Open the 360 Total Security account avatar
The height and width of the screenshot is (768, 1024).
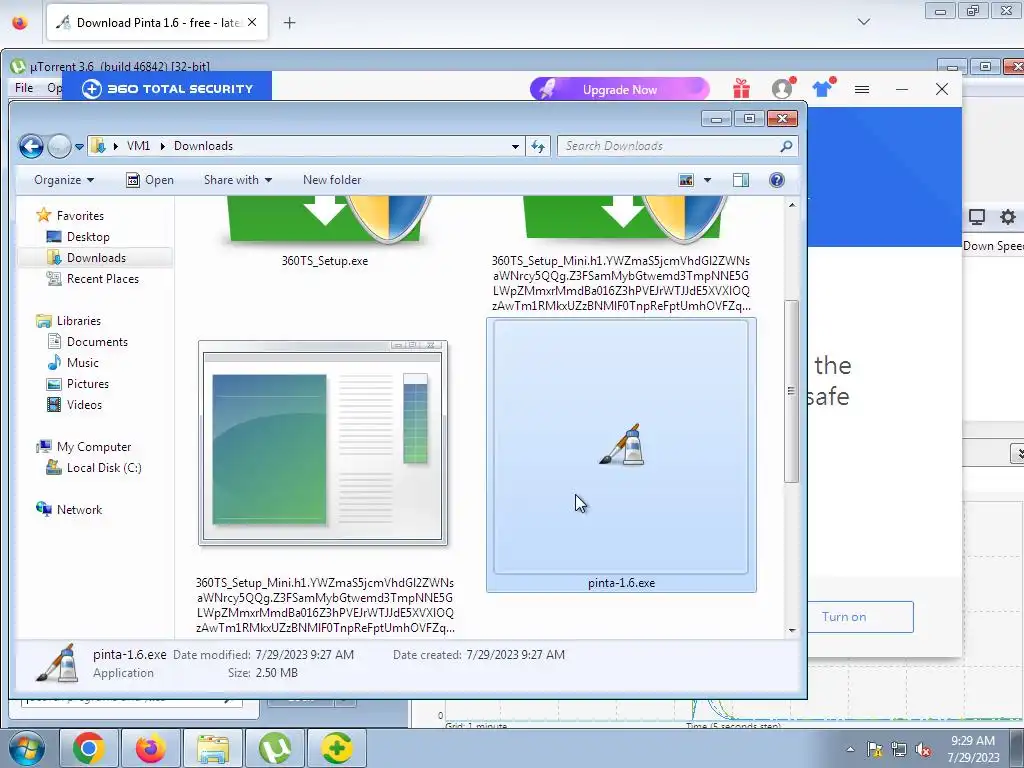coord(782,88)
